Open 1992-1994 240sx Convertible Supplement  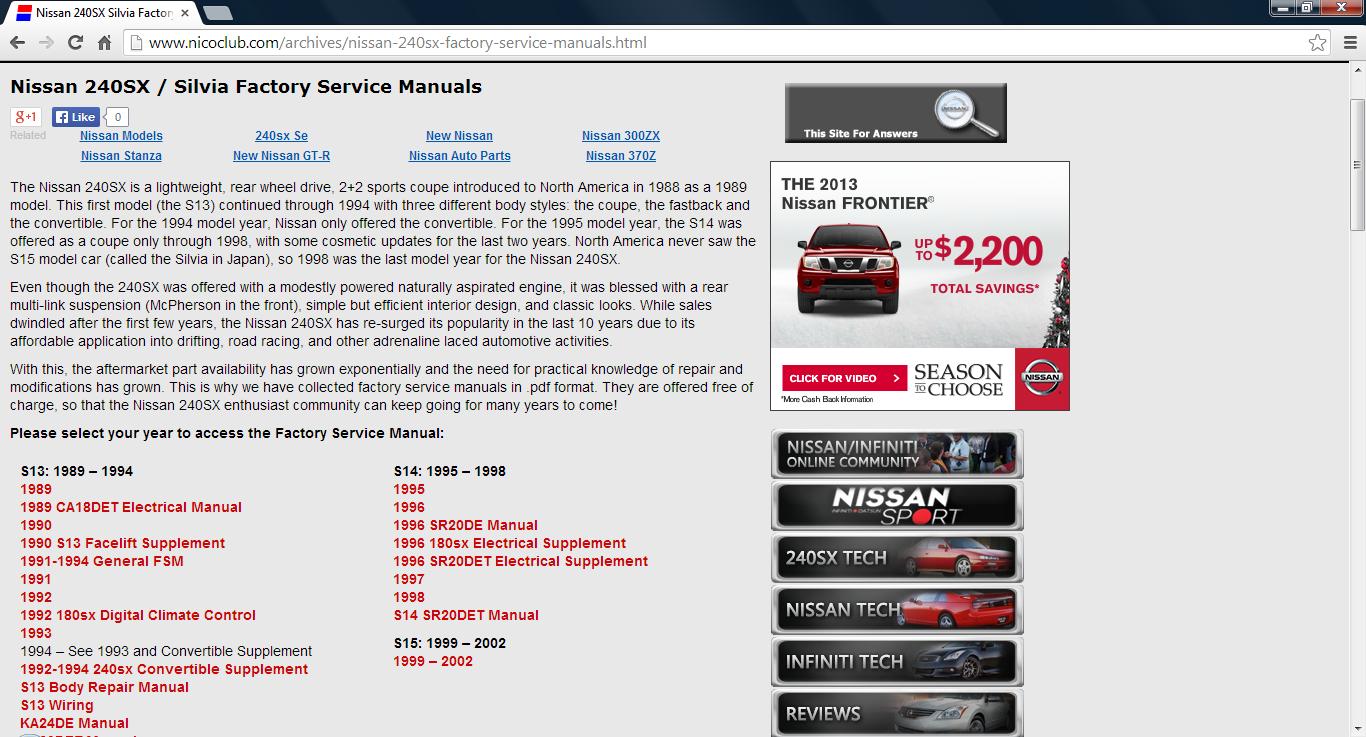pyautogui.click(x=164, y=669)
